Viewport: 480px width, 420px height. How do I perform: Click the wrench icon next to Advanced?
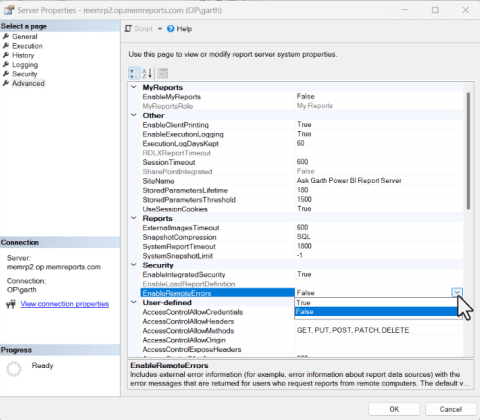(6, 83)
